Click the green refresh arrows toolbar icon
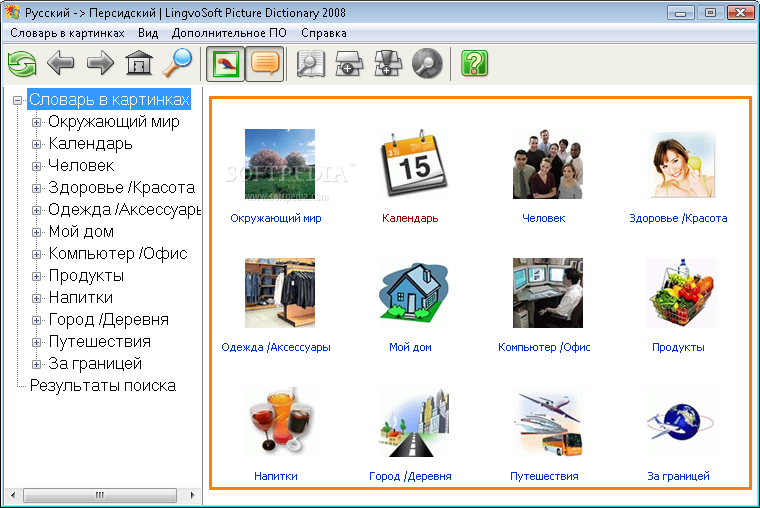The image size is (760, 508). tap(22, 64)
